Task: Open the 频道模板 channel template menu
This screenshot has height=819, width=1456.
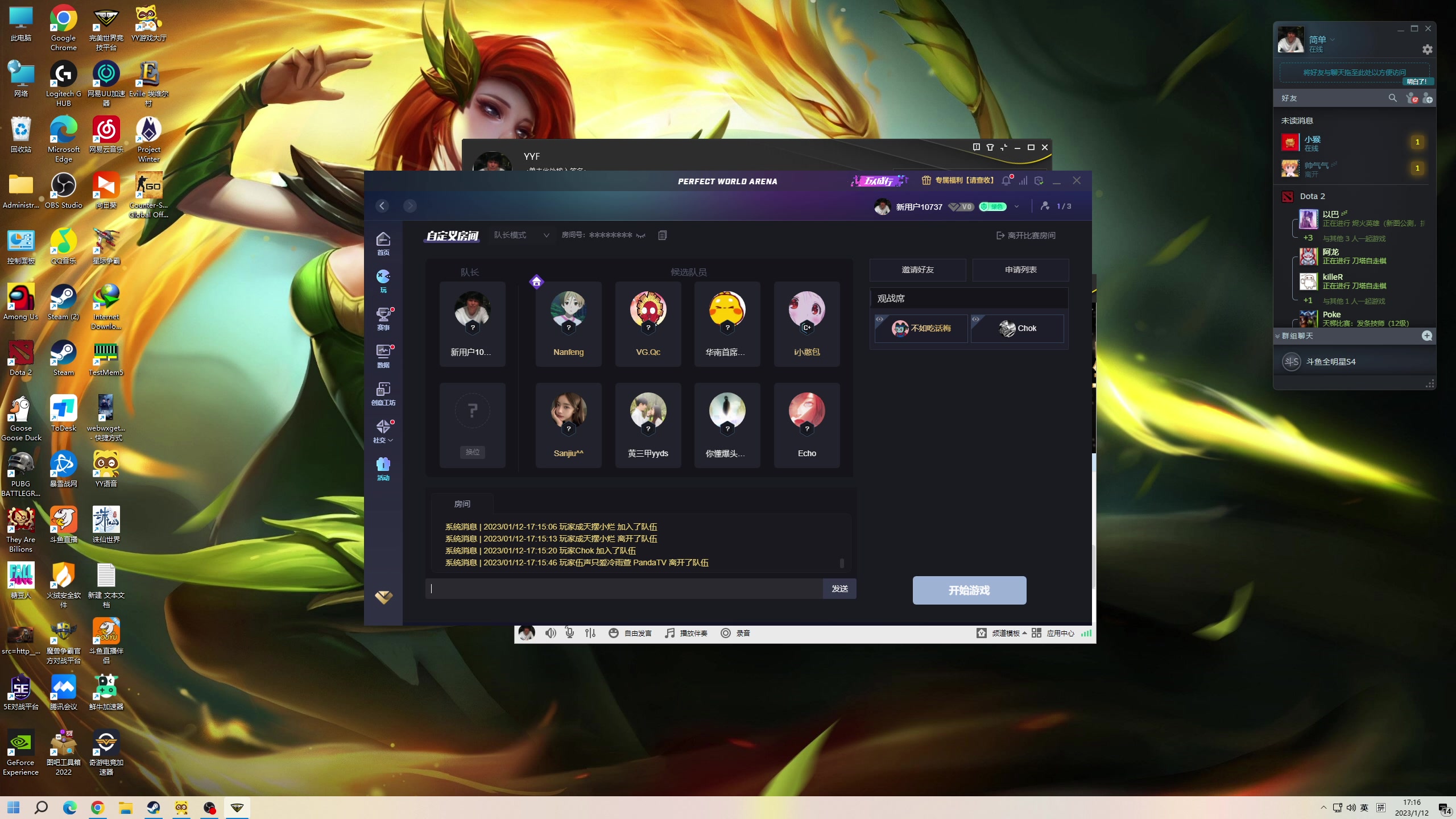Action: click(1002, 633)
